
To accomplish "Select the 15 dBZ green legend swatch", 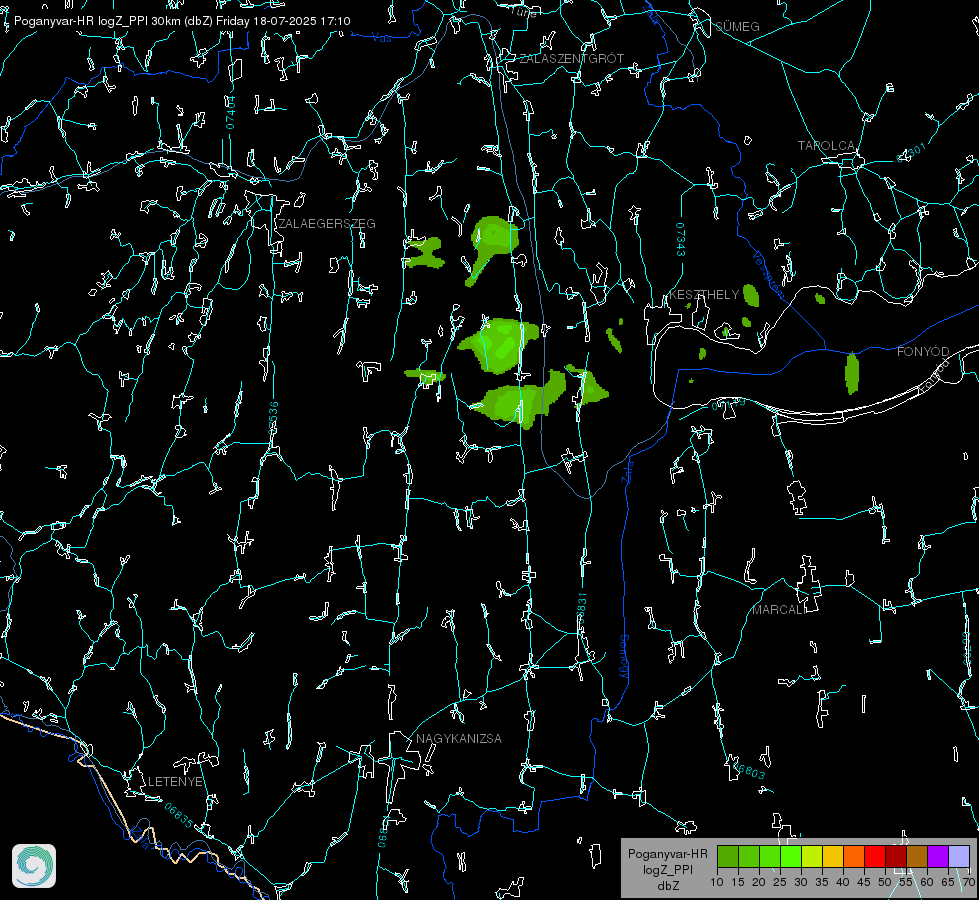I will (749, 856).
